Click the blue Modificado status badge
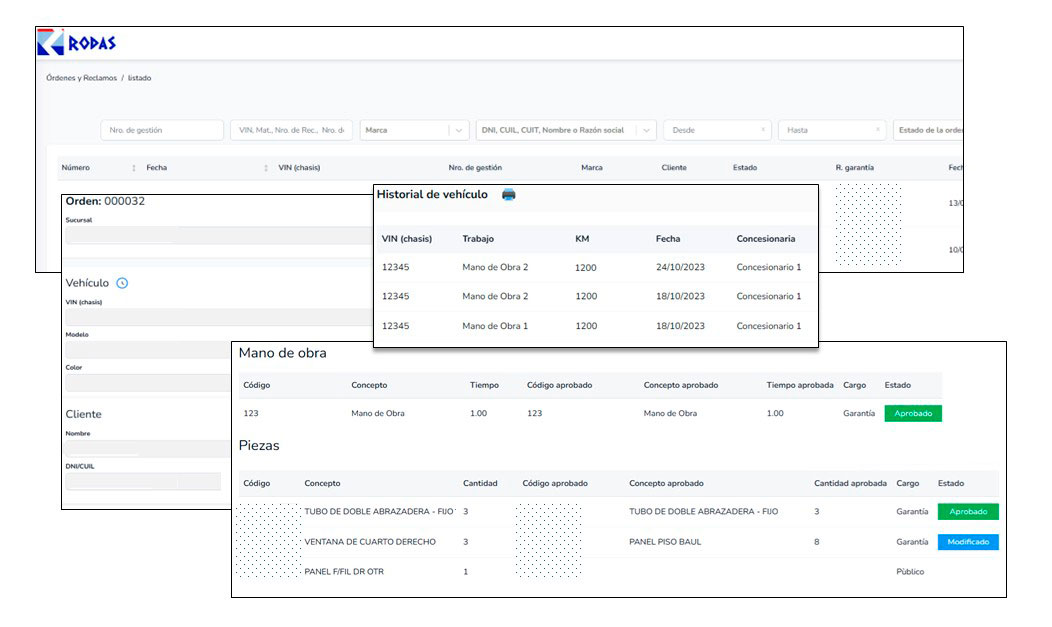The image size is (1052, 627). [x=967, y=542]
